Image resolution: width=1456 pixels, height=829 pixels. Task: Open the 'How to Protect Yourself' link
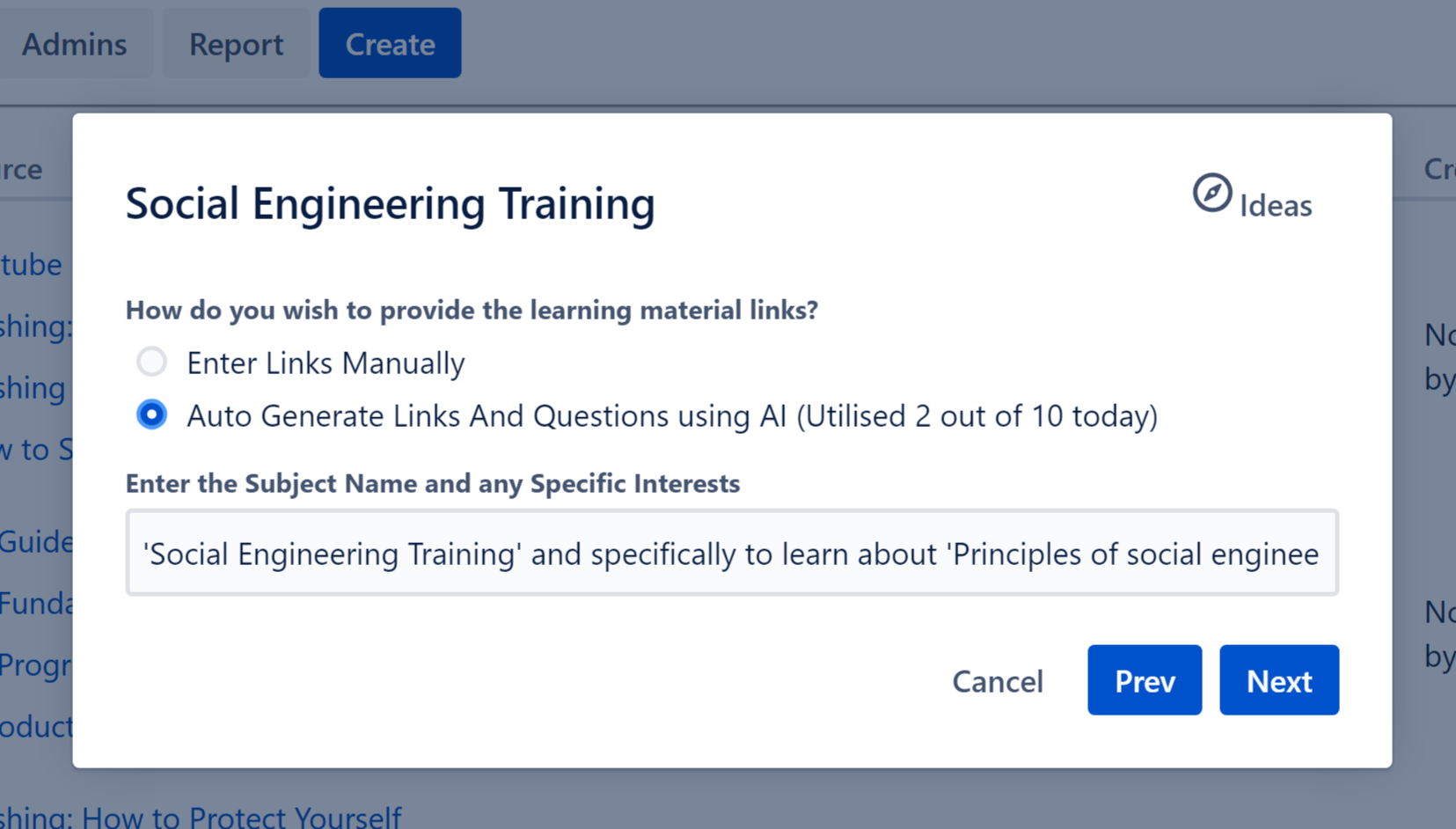(201, 817)
